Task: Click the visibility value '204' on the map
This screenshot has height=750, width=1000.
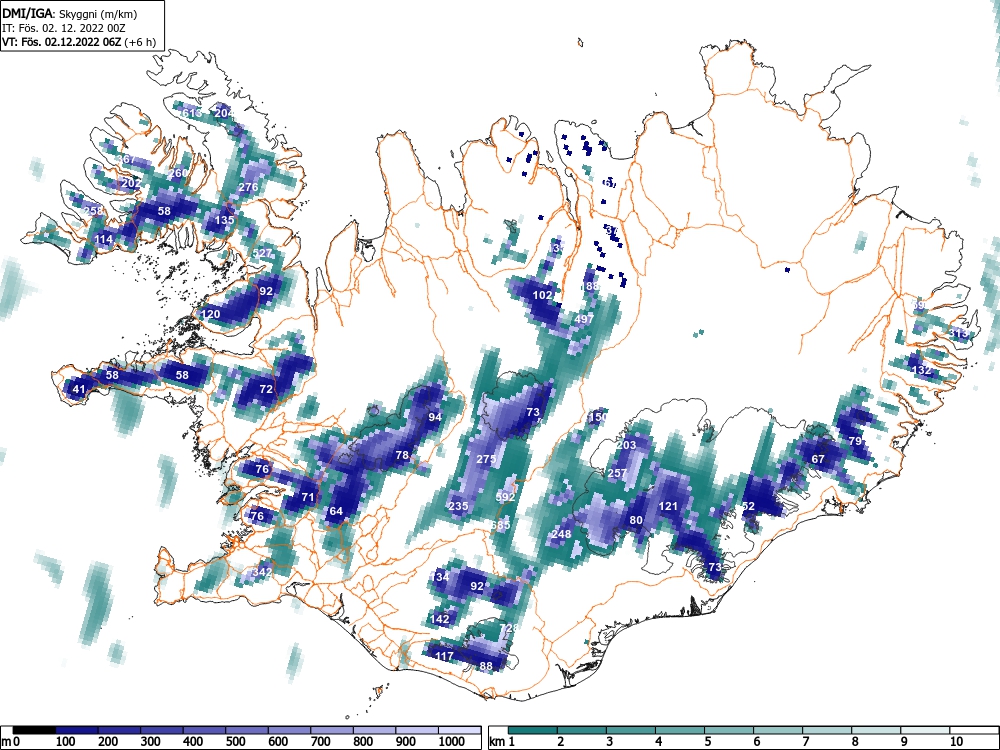Action: 224,113
